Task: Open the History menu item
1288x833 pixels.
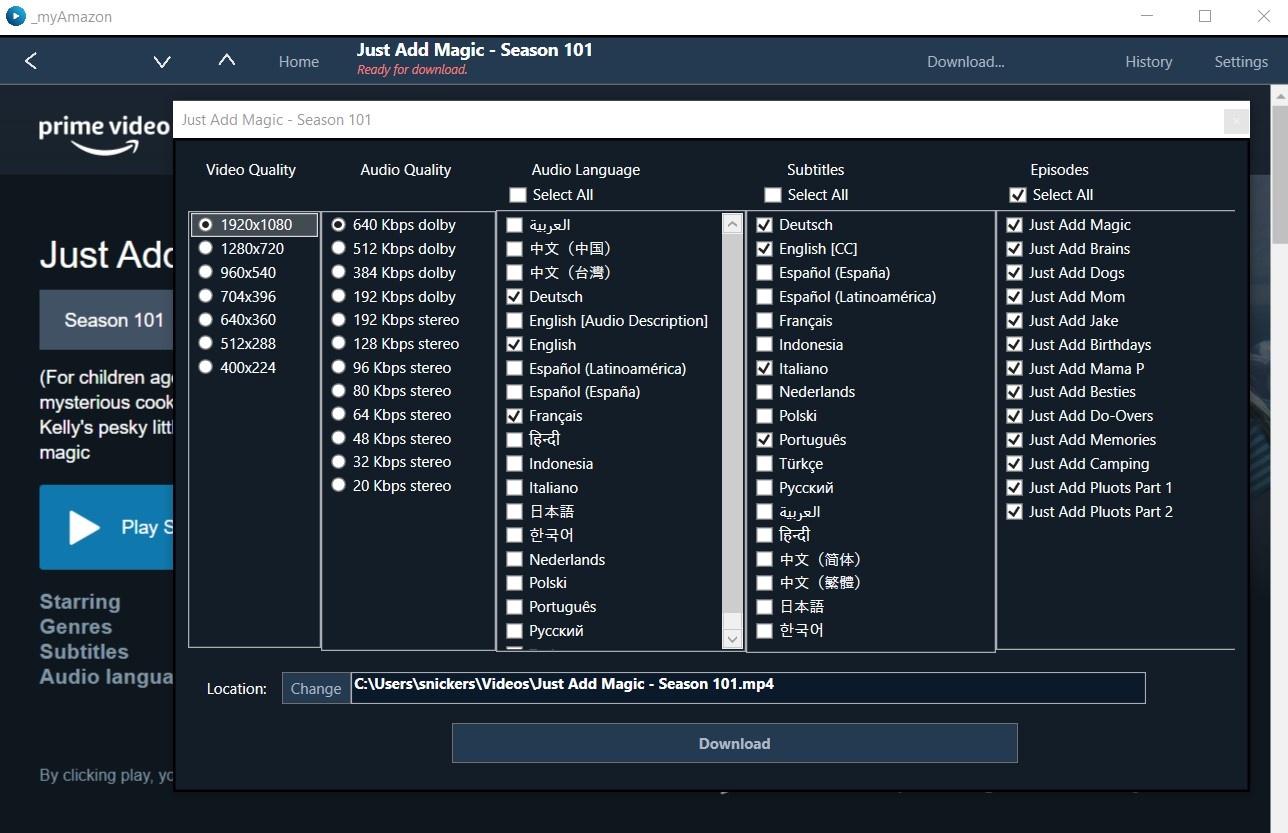Action: [x=1149, y=62]
